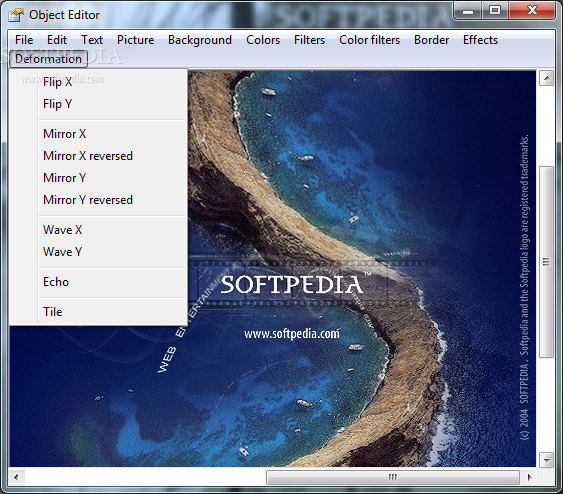The width and height of the screenshot is (563, 494).
Task: Open the Effects menu
Action: point(480,40)
